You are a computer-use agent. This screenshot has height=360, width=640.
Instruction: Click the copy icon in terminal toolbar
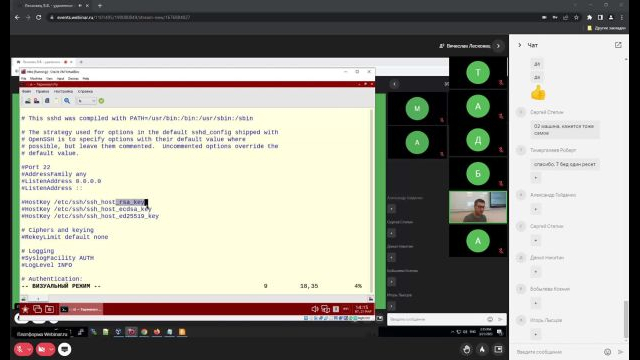47,101
